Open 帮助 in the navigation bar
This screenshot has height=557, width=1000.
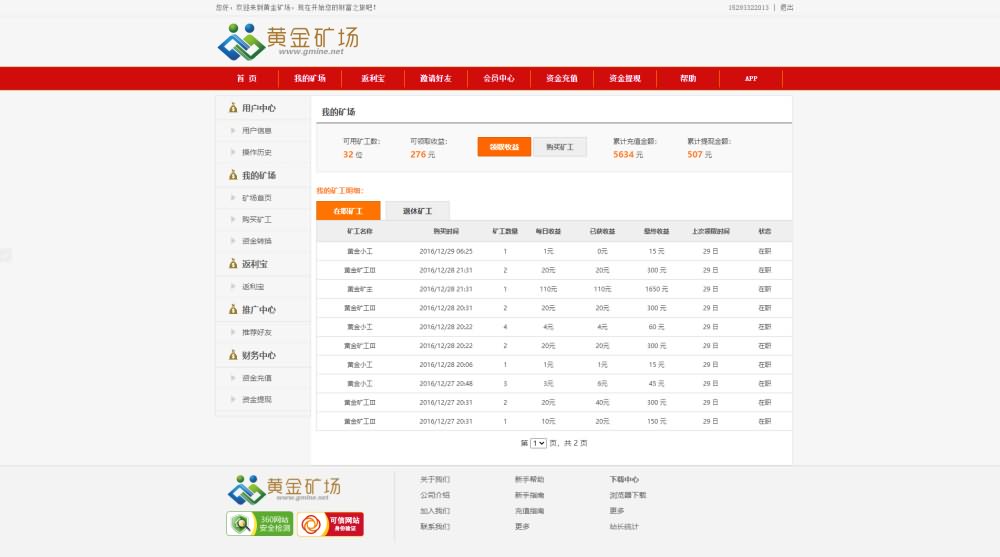(688, 78)
